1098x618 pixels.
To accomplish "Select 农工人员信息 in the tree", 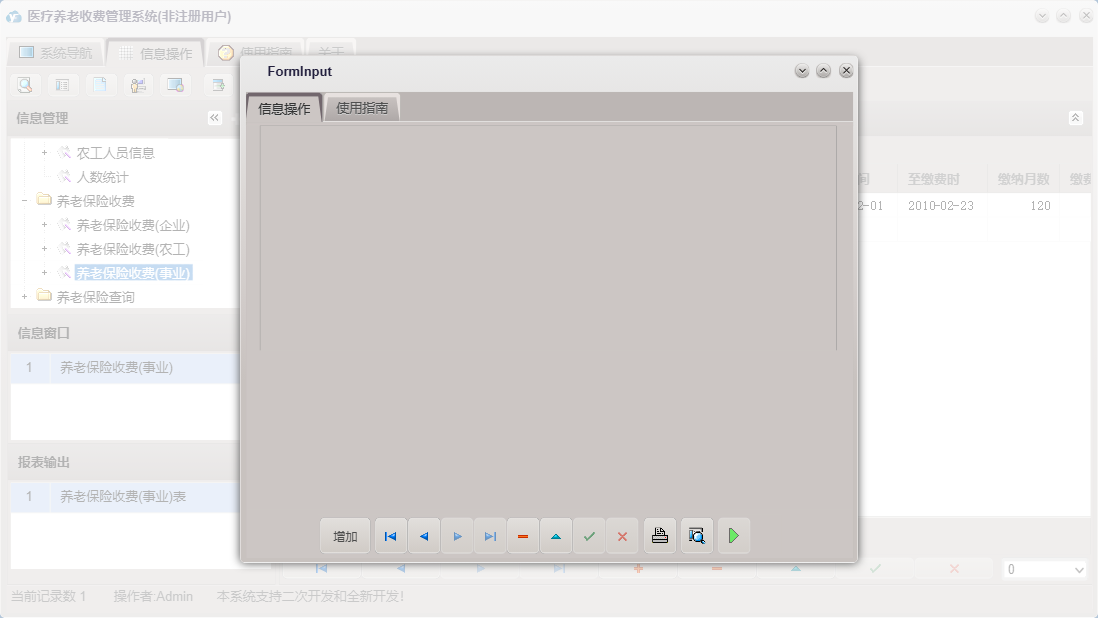I will (x=116, y=153).
